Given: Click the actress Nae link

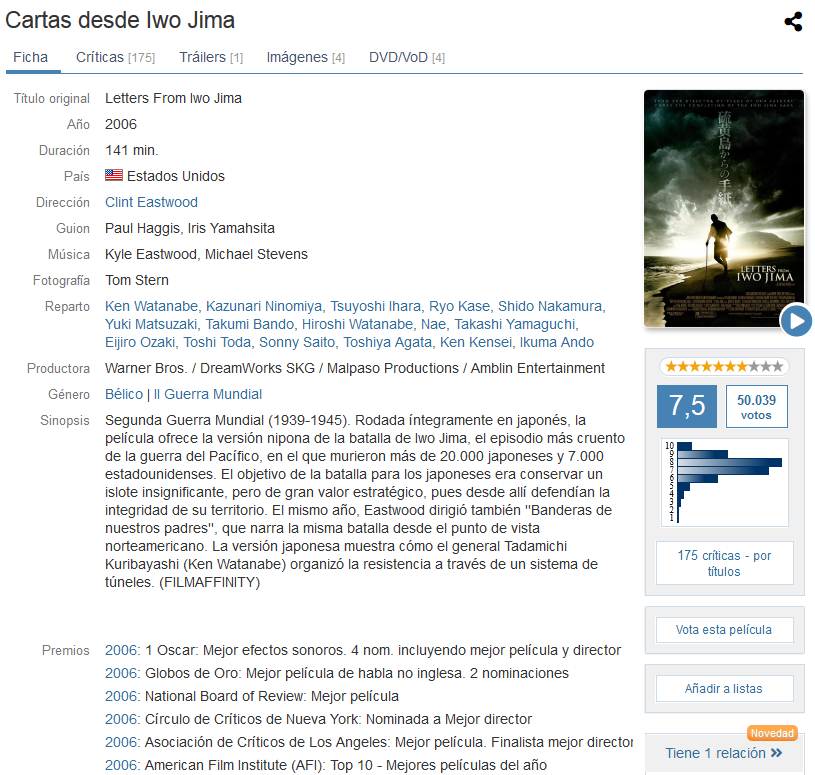Looking at the screenshot, I should point(433,324).
